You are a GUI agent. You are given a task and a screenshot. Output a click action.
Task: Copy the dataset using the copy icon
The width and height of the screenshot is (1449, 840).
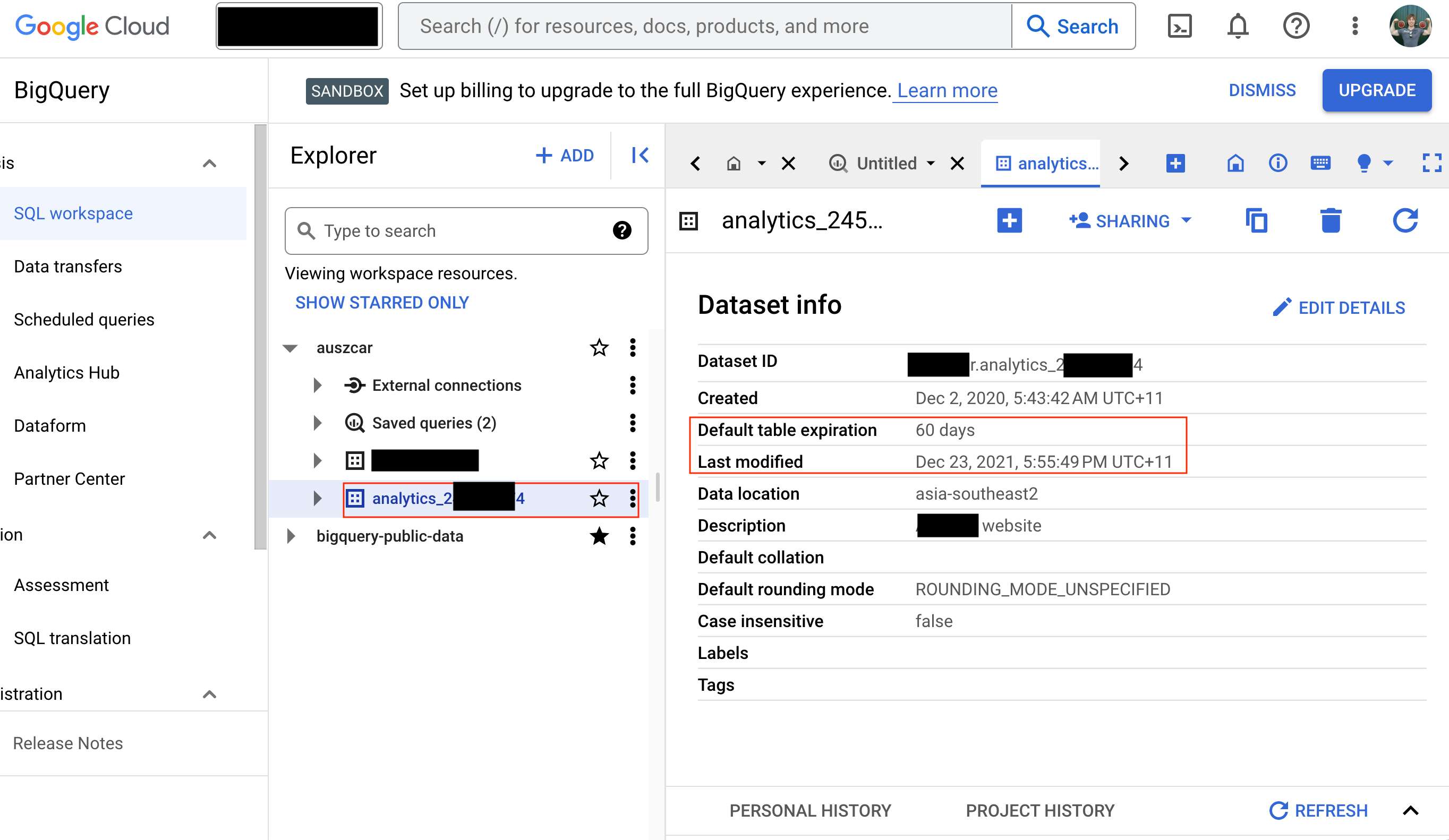pyautogui.click(x=1256, y=221)
